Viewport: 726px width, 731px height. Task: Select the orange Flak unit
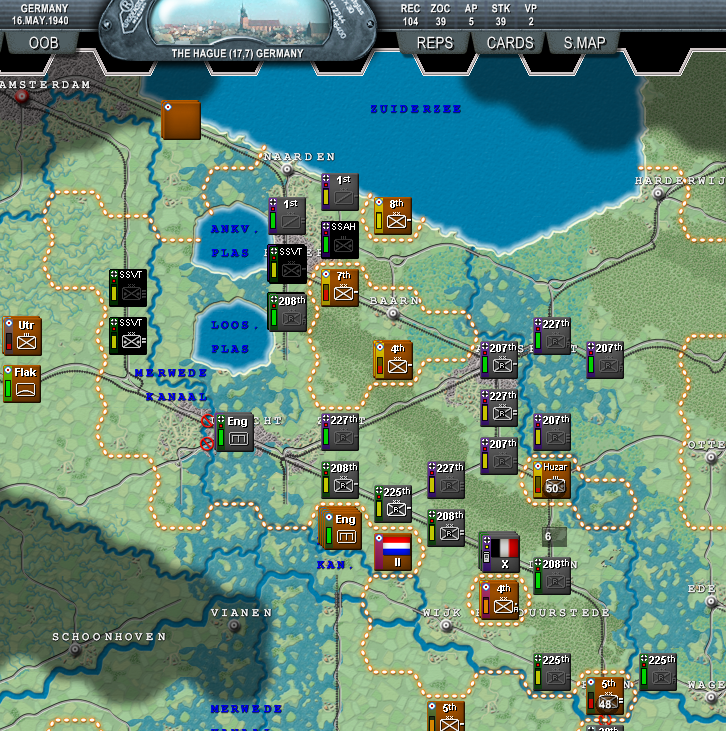pyautogui.click(x=22, y=384)
